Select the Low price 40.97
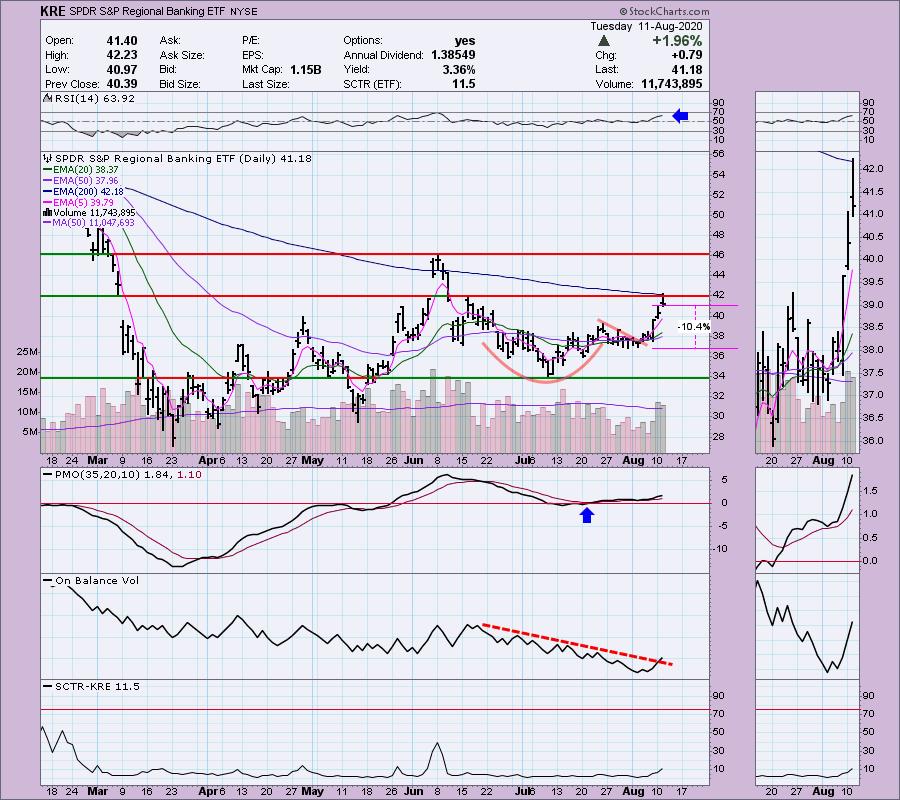This screenshot has height=800, width=900. (122, 69)
